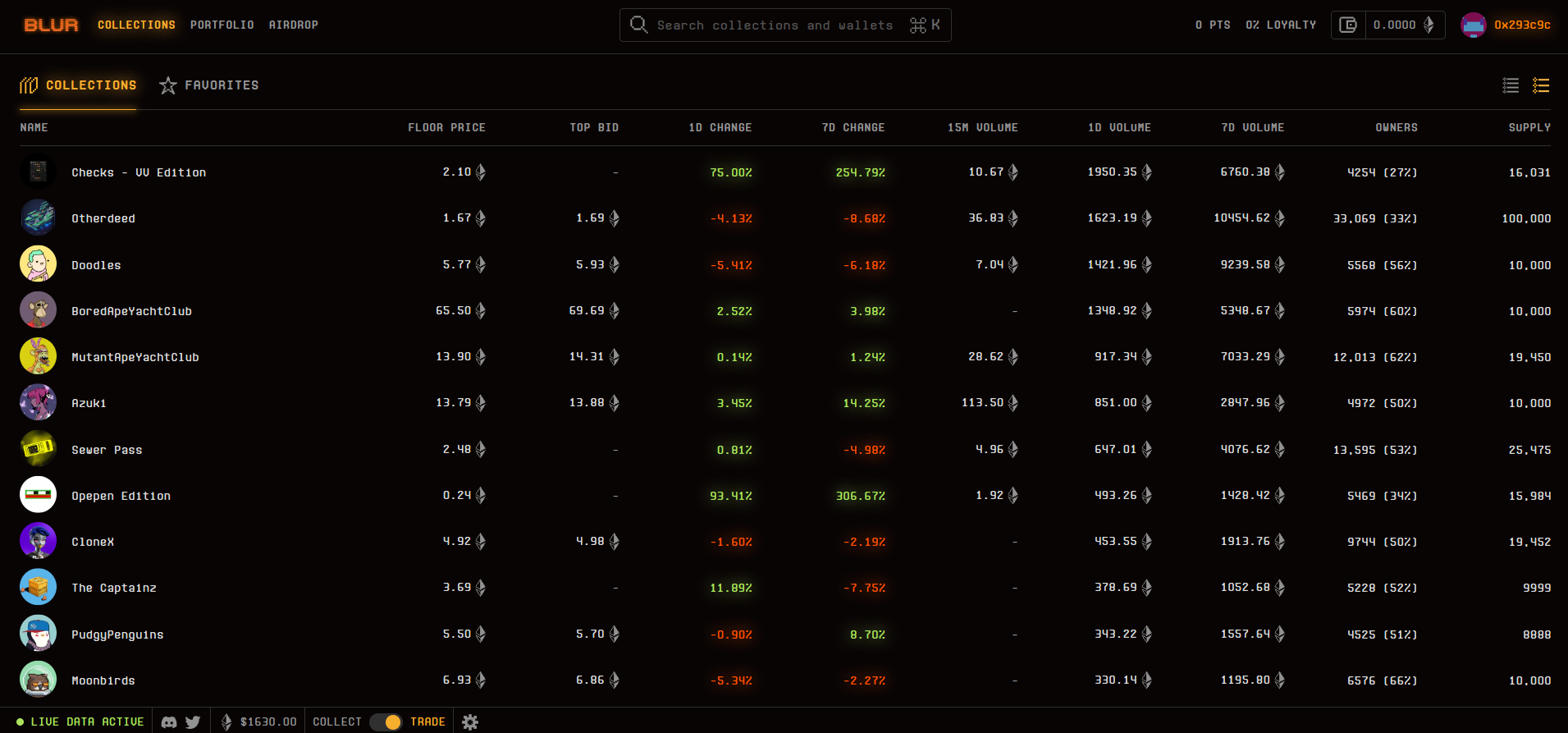Sort by 7D Volume column

1252,128
